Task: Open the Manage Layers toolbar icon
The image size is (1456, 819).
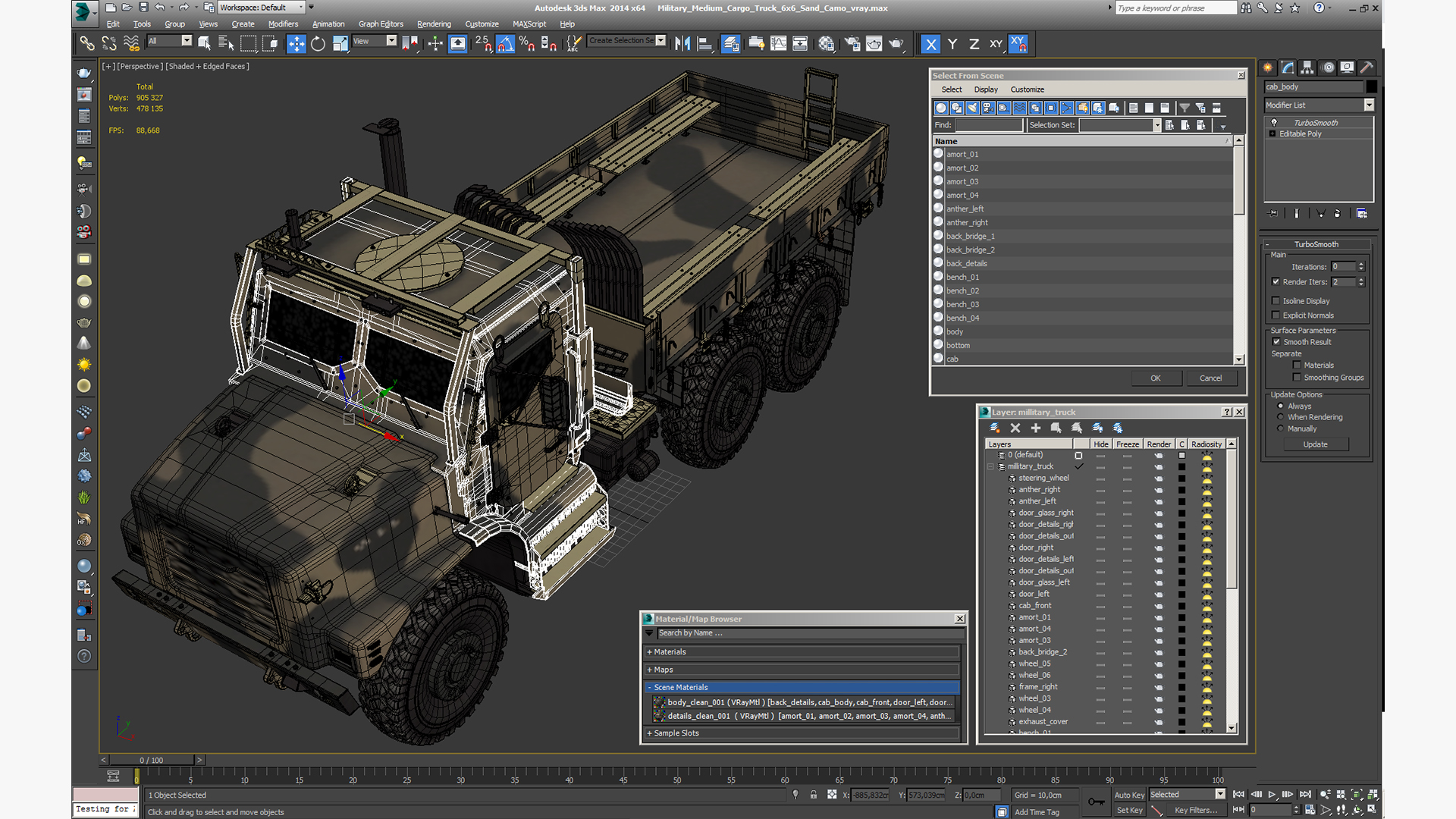Action: point(730,44)
